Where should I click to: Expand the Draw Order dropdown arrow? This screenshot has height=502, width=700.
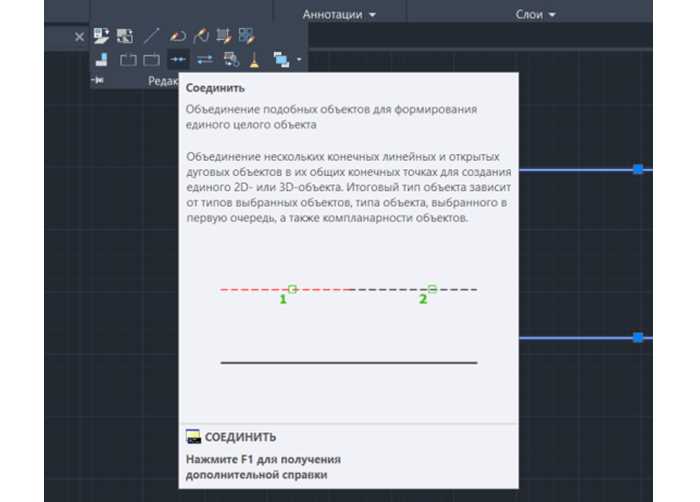click(x=299, y=59)
